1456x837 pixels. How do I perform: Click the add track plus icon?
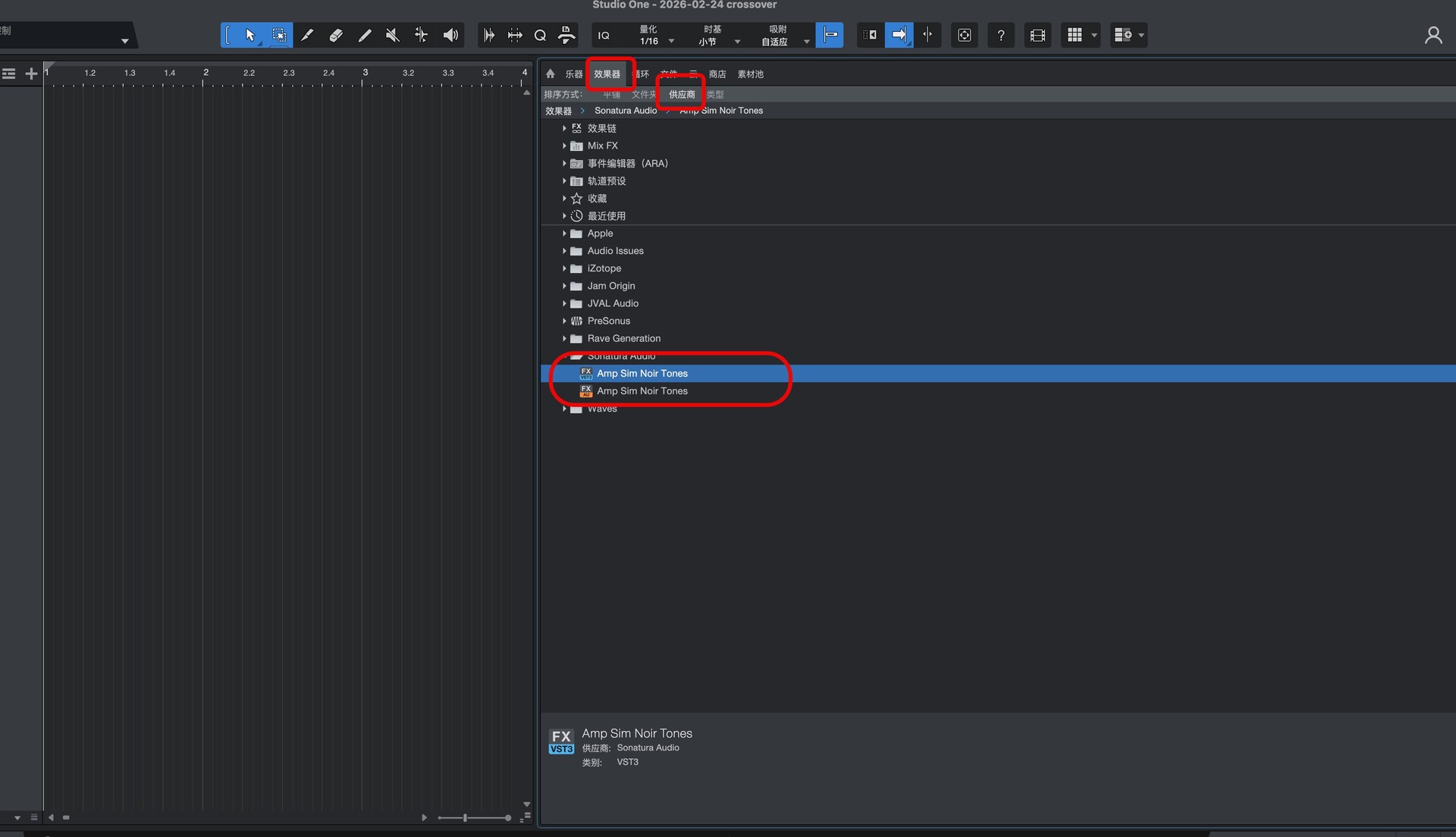[x=31, y=74]
